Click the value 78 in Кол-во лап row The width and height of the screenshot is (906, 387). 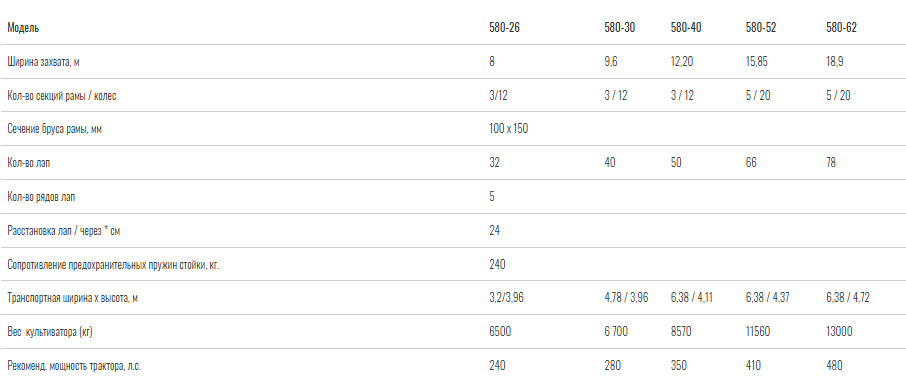pos(831,163)
